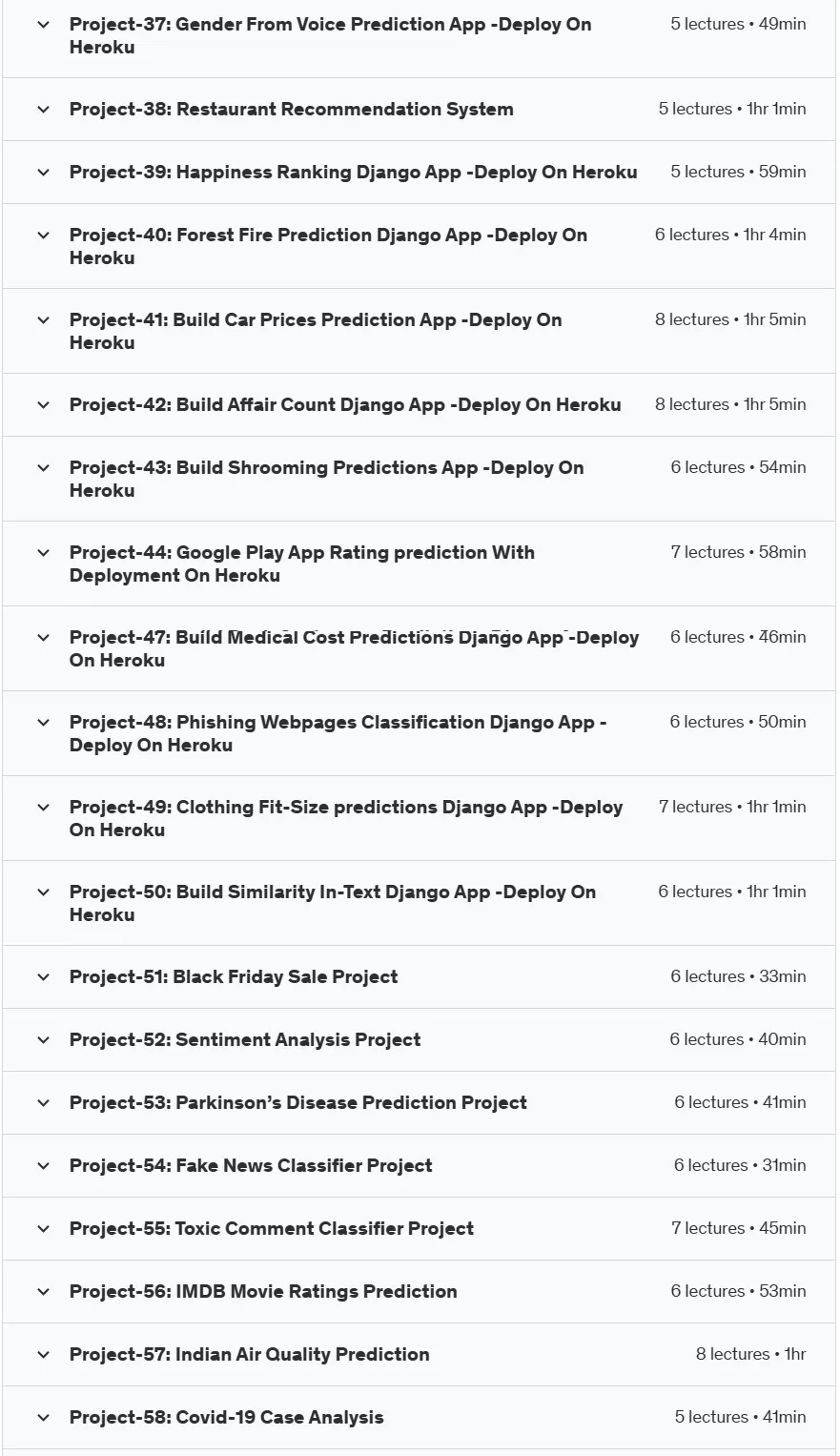This screenshot has height=1456, width=840.
Task: Toggle chevron for Project-53 Parkinson's Disease Prediction
Action: click(43, 1103)
